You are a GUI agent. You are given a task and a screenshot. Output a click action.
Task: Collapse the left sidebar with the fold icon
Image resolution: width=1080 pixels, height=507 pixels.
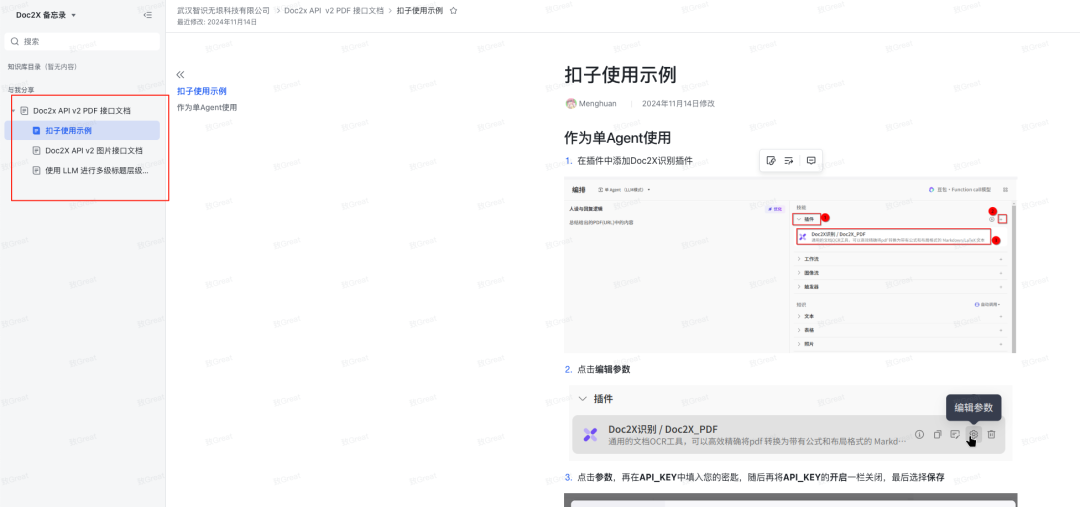pyautogui.click(x=147, y=15)
